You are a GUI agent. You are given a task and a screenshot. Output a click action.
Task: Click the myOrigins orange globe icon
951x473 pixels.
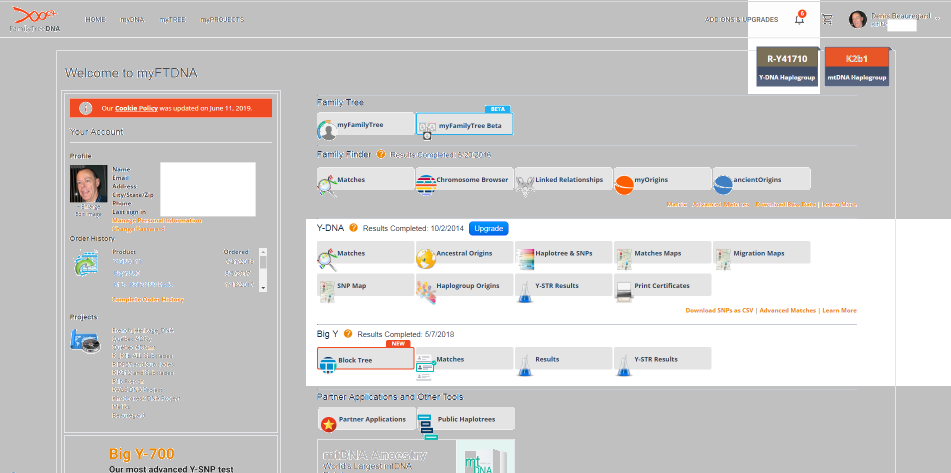tap(623, 186)
